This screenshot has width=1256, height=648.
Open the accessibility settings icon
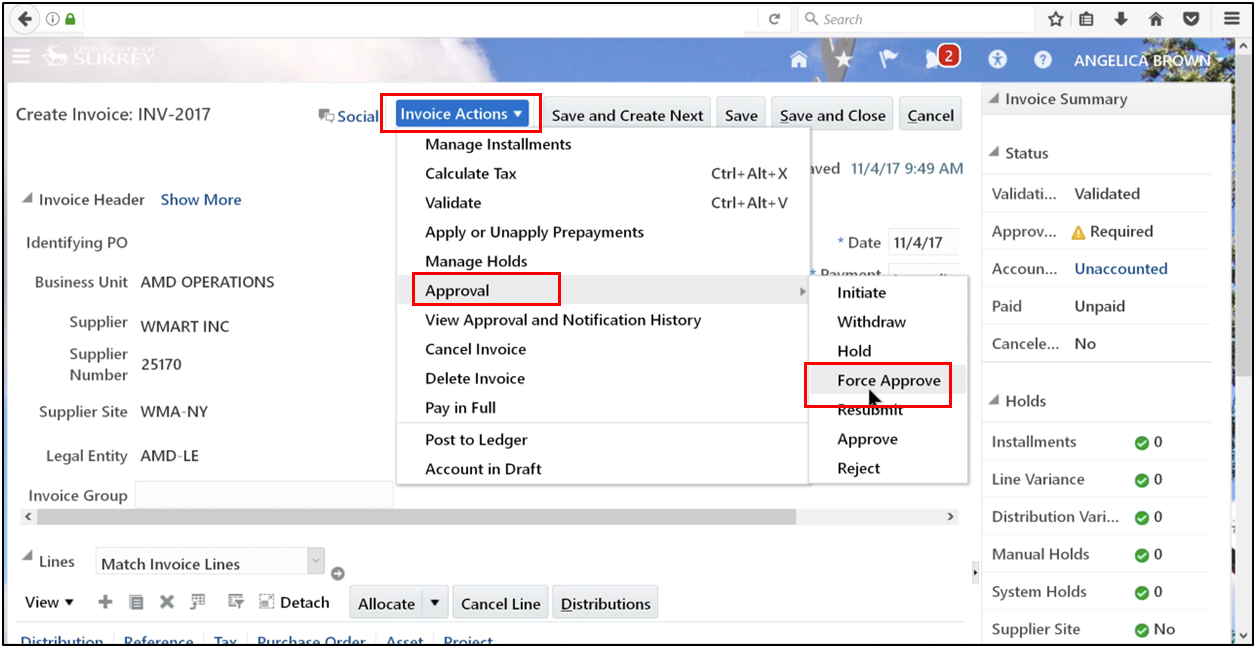pos(997,59)
